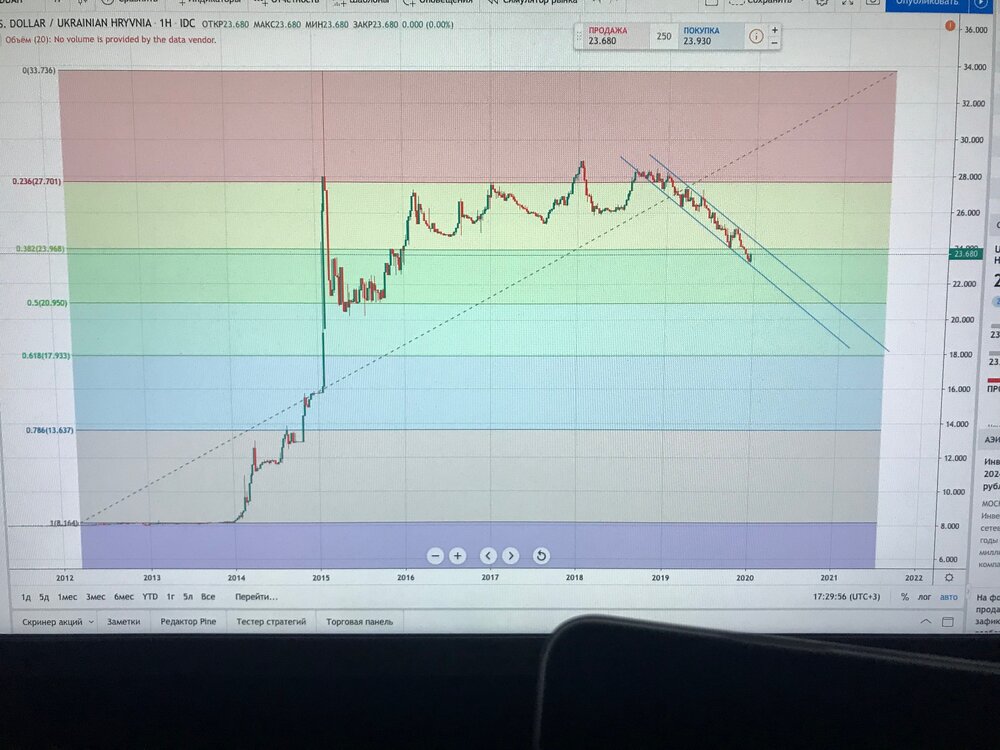This screenshot has height=750, width=1000.
Task: Set the range to 5л
Action: pyautogui.click(x=188, y=597)
